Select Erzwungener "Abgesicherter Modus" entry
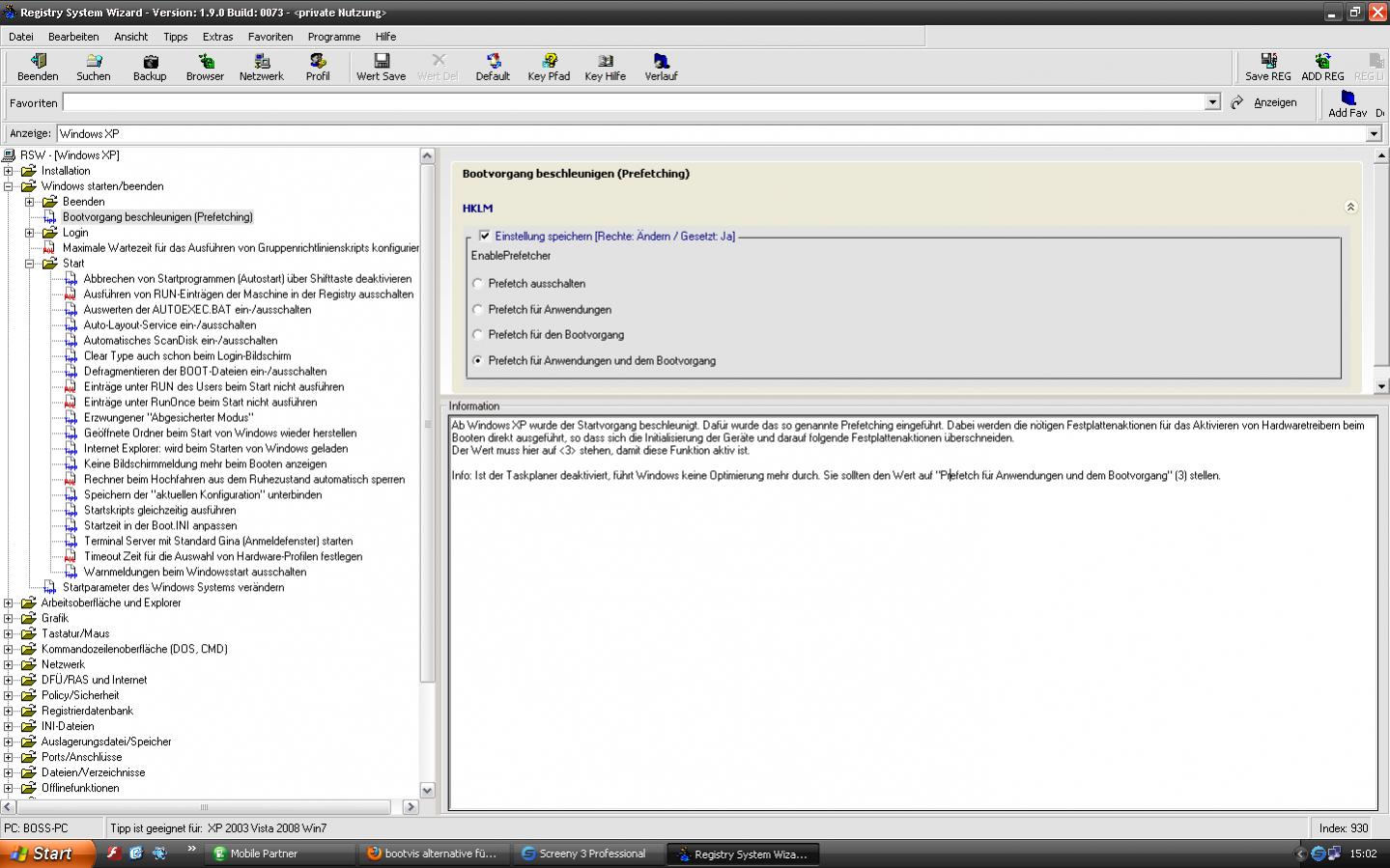Image resolution: width=1390 pixels, height=868 pixels. pyautogui.click(x=169, y=418)
